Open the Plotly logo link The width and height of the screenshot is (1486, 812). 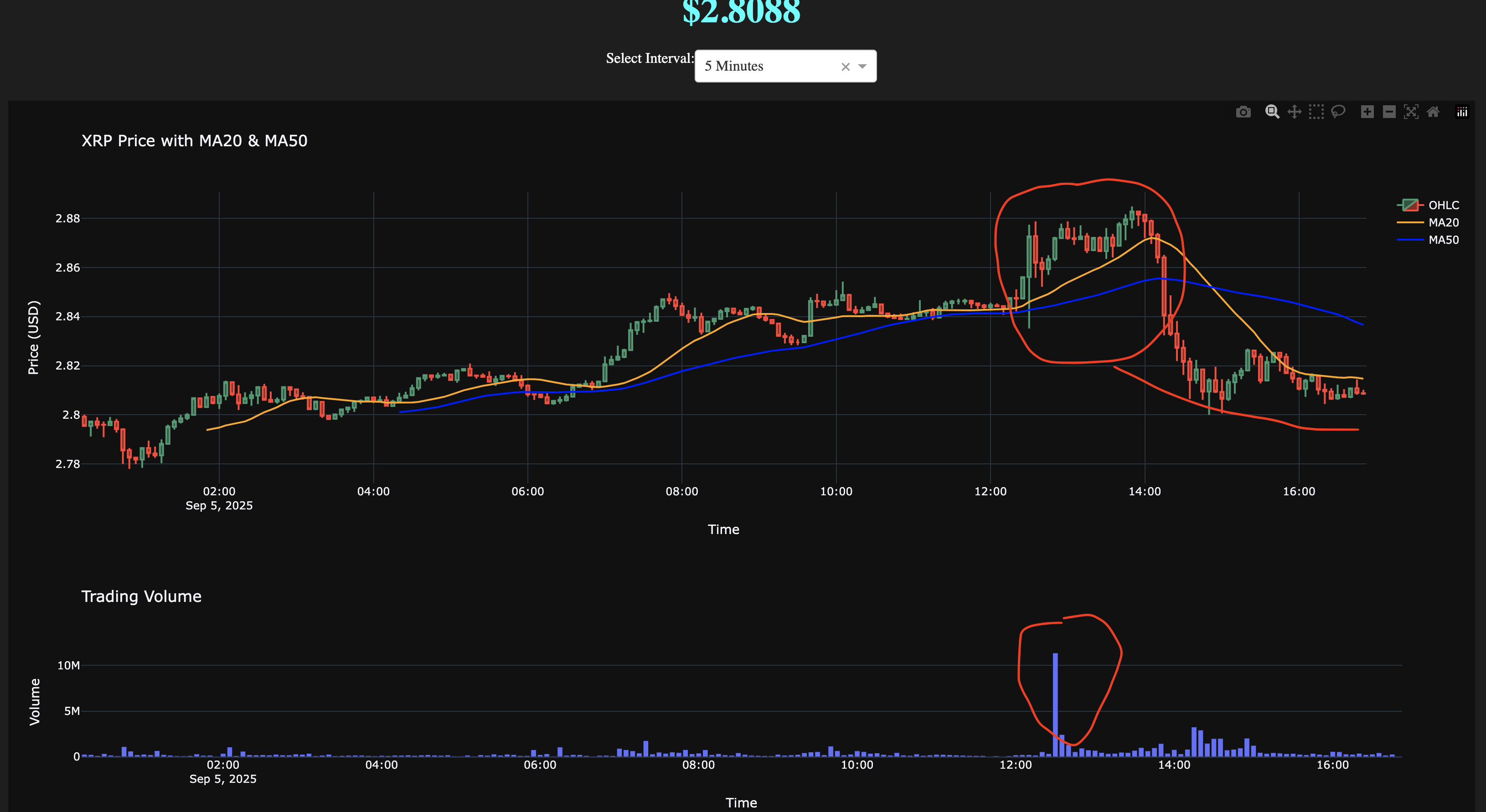coord(1462,112)
